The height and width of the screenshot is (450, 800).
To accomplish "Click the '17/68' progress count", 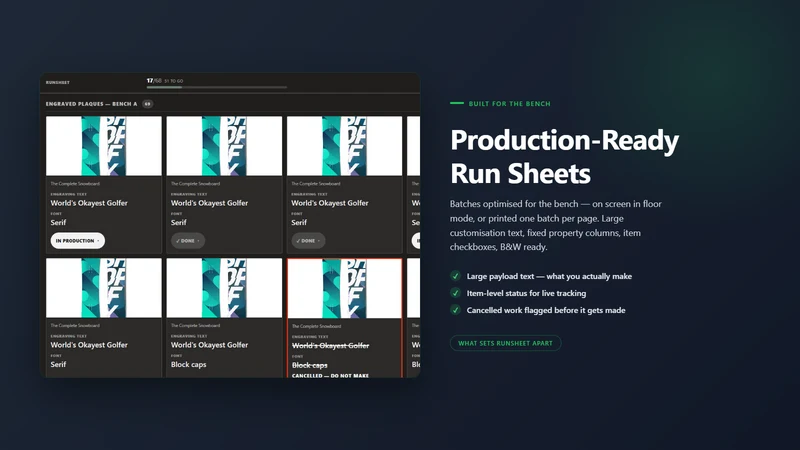I will tap(154, 81).
